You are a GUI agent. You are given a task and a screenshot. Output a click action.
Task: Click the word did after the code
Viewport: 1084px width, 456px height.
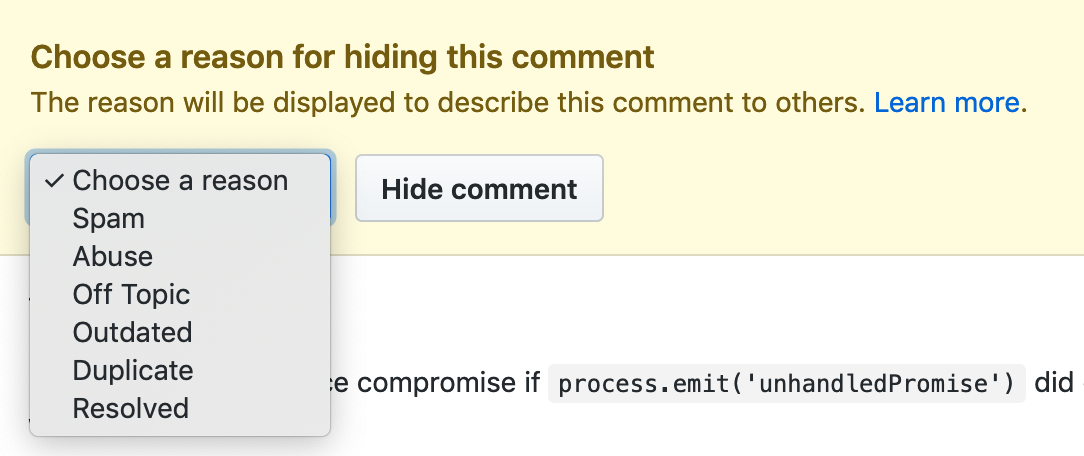click(1053, 384)
